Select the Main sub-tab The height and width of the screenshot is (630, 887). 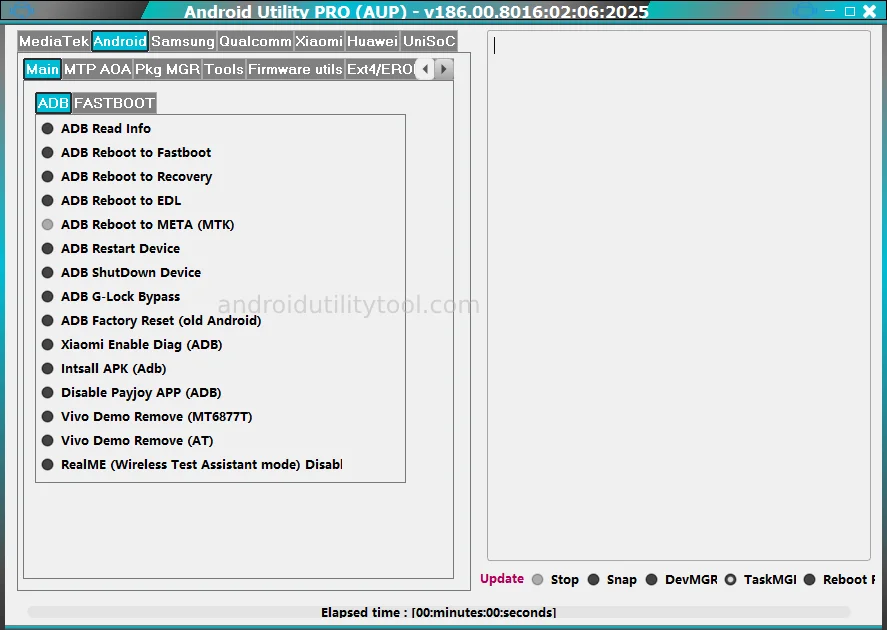pos(42,70)
